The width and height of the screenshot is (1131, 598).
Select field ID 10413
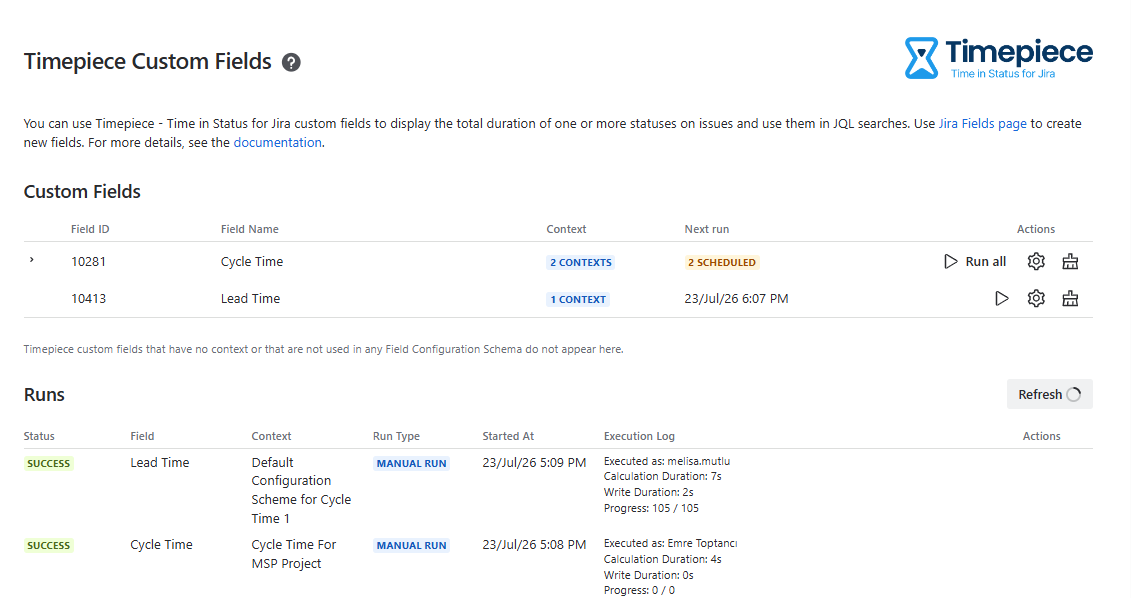[88, 299]
